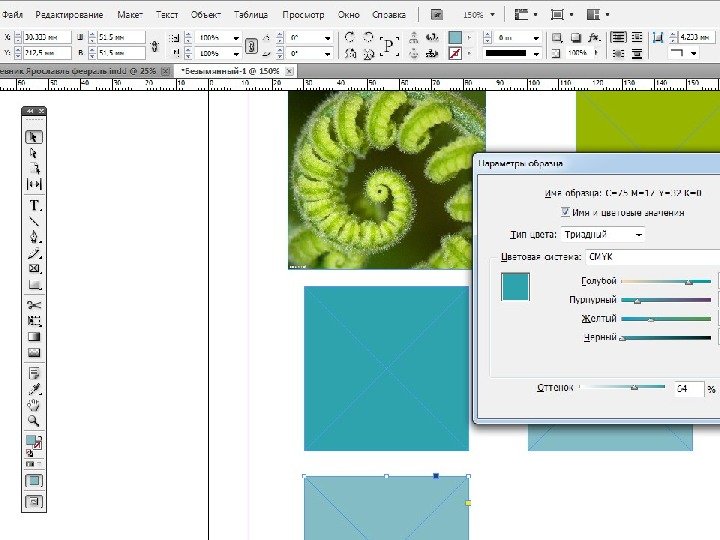Click the select container (P) icon in control bar

388,45
